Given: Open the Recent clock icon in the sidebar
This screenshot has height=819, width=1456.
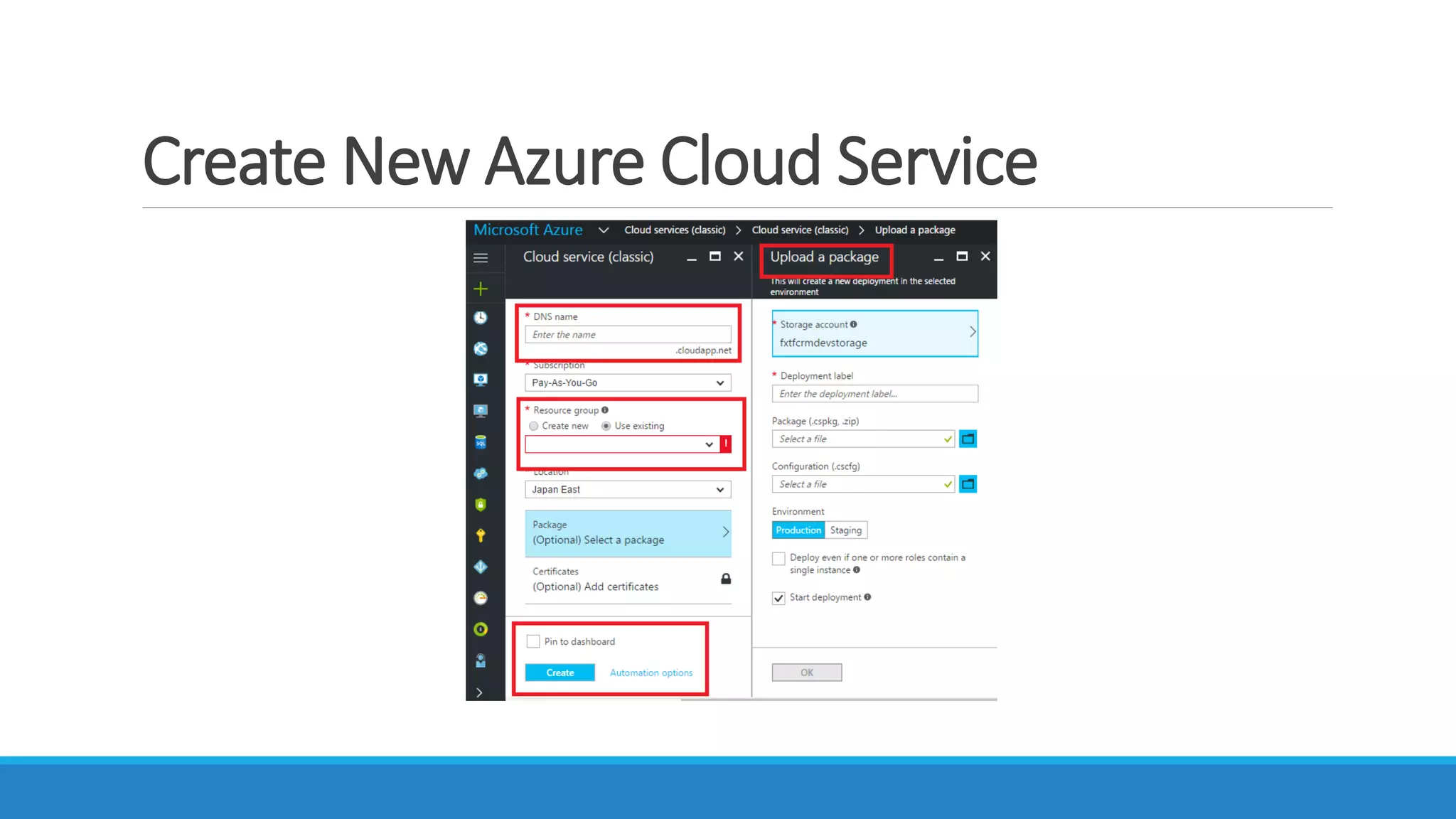Looking at the screenshot, I should pyautogui.click(x=481, y=318).
